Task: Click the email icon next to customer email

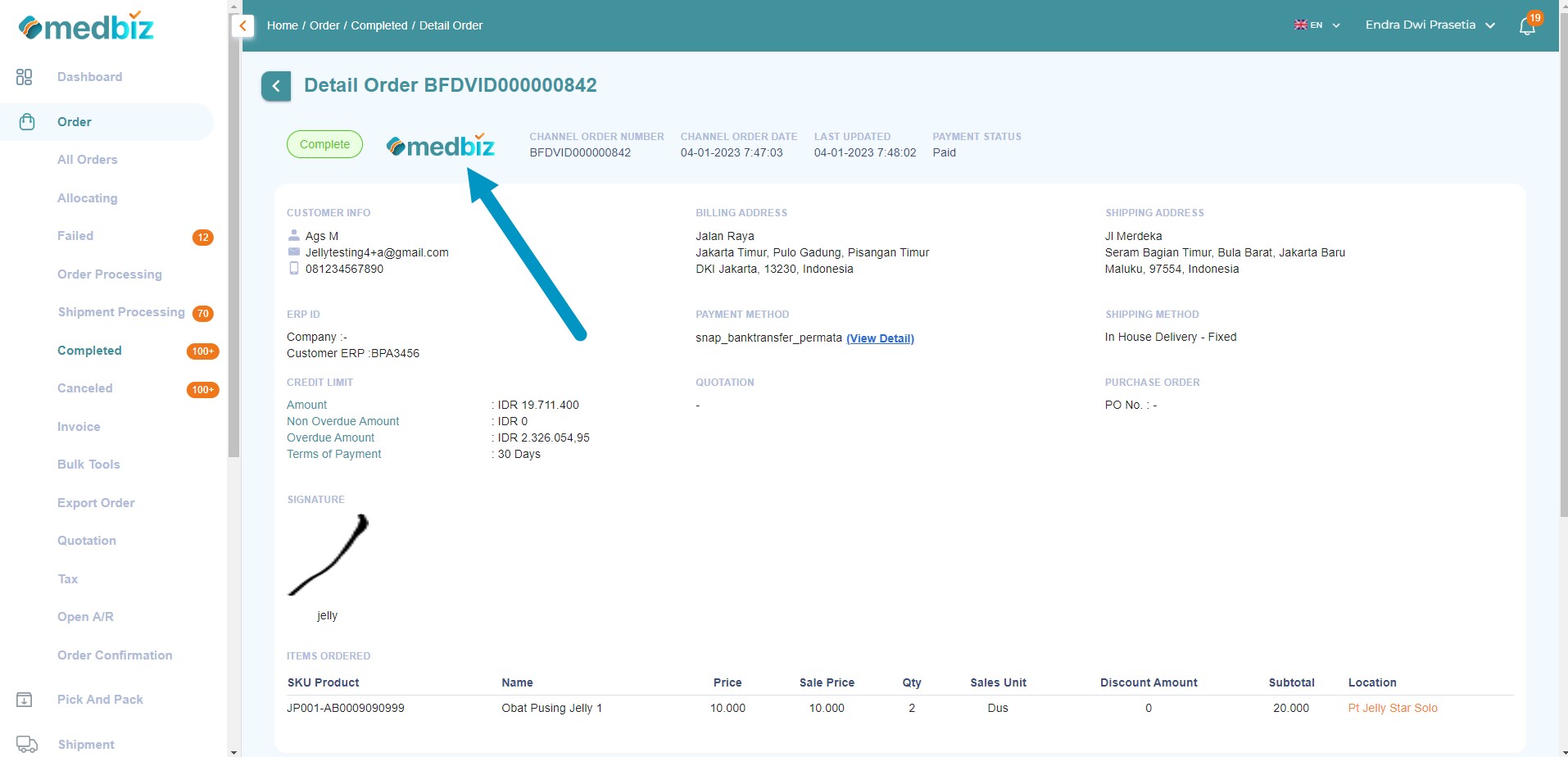Action: point(294,252)
